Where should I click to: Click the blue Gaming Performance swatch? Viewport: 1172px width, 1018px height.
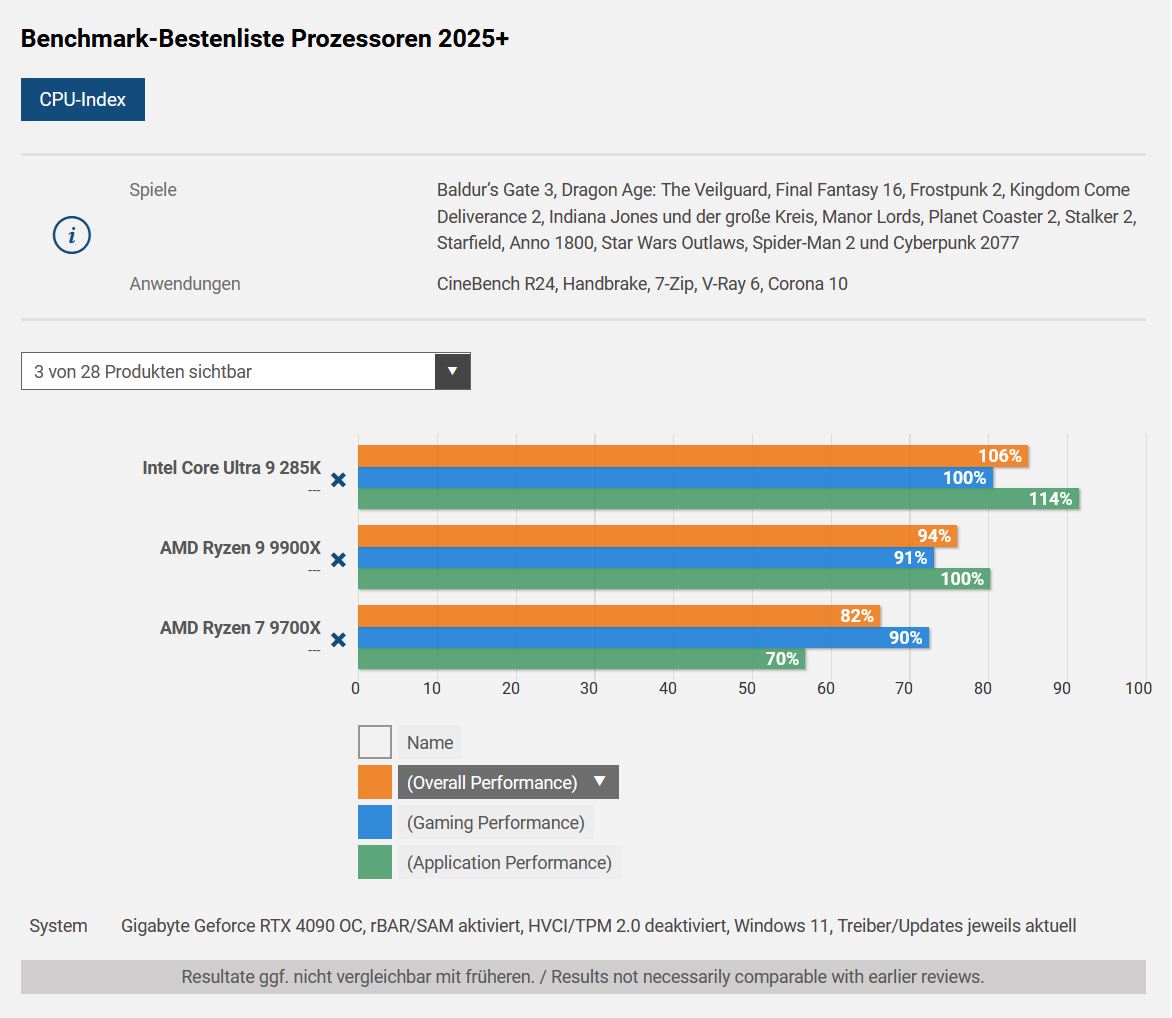point(374,822)
